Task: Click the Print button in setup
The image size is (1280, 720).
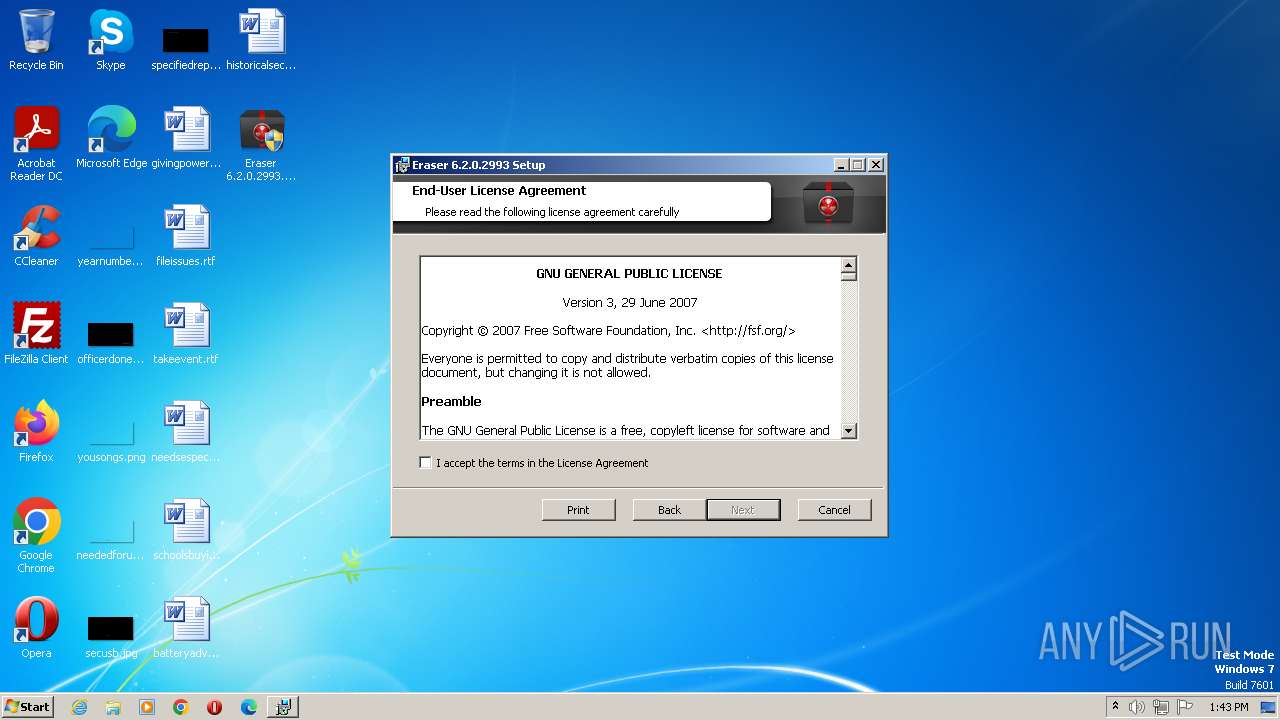Action: [578, 510]
